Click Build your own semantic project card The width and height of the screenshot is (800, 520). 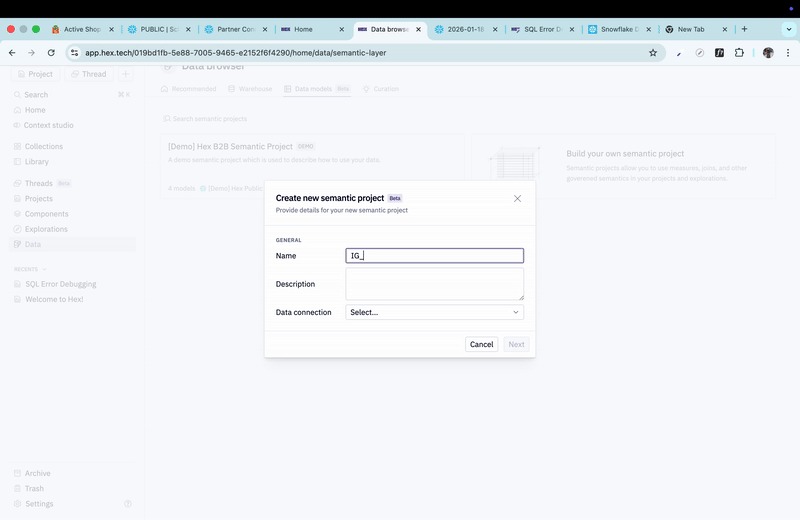623,166
